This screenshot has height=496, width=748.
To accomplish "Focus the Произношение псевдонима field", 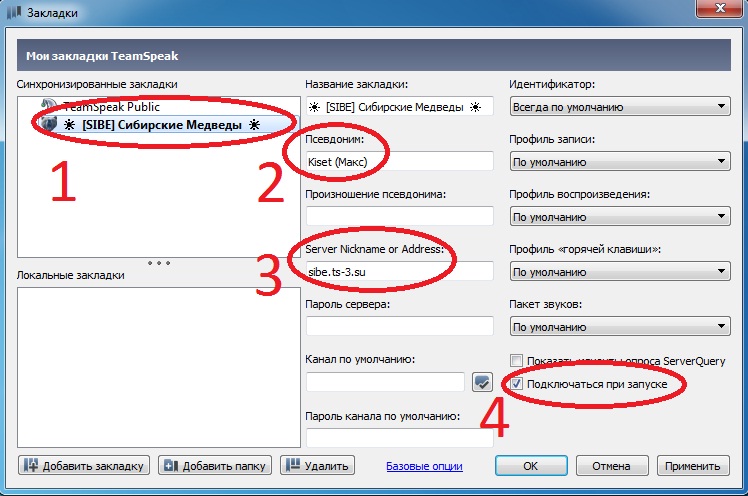I will 399,216.
